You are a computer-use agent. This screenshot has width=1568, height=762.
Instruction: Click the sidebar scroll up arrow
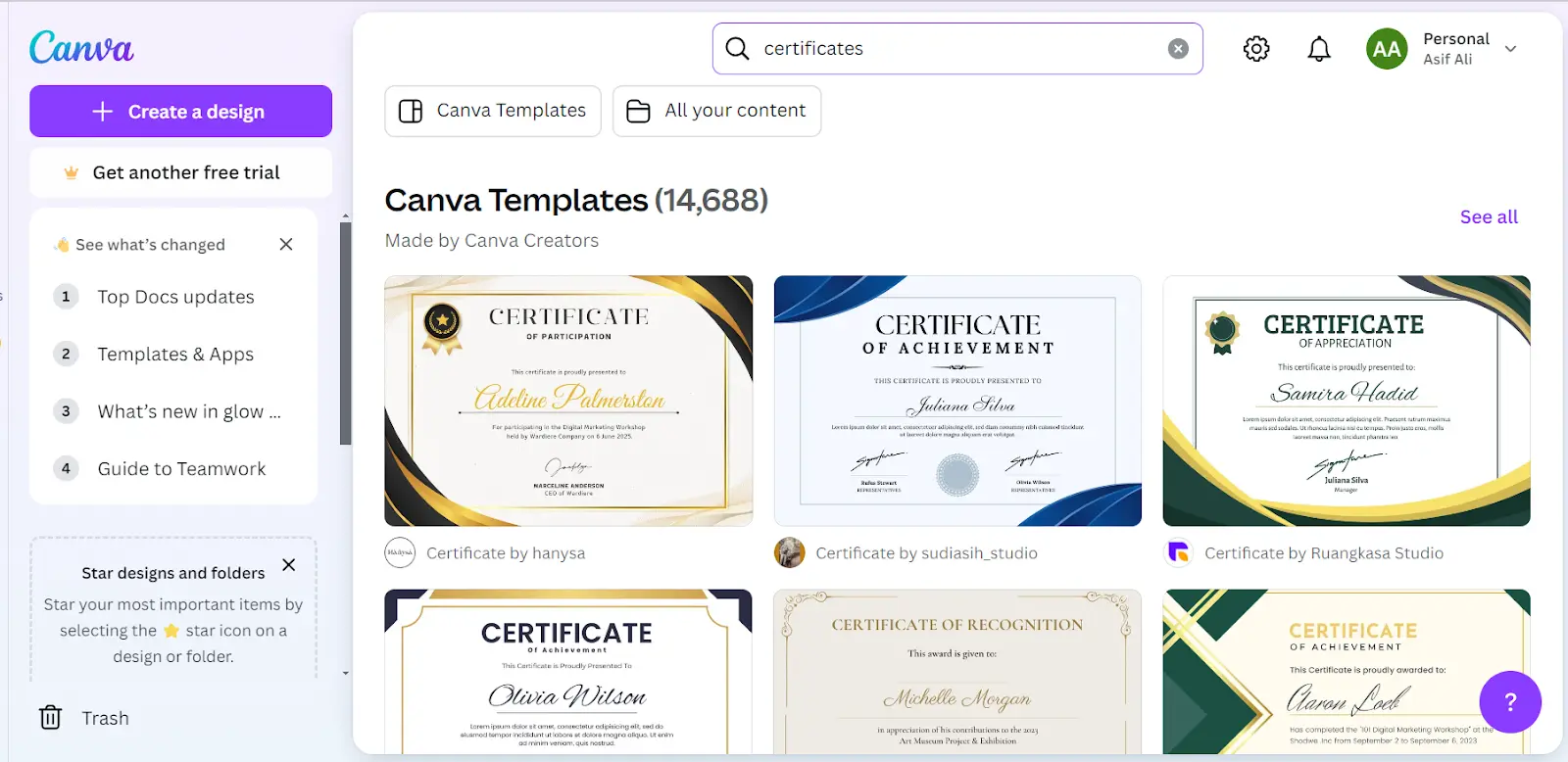pos(345,215)
